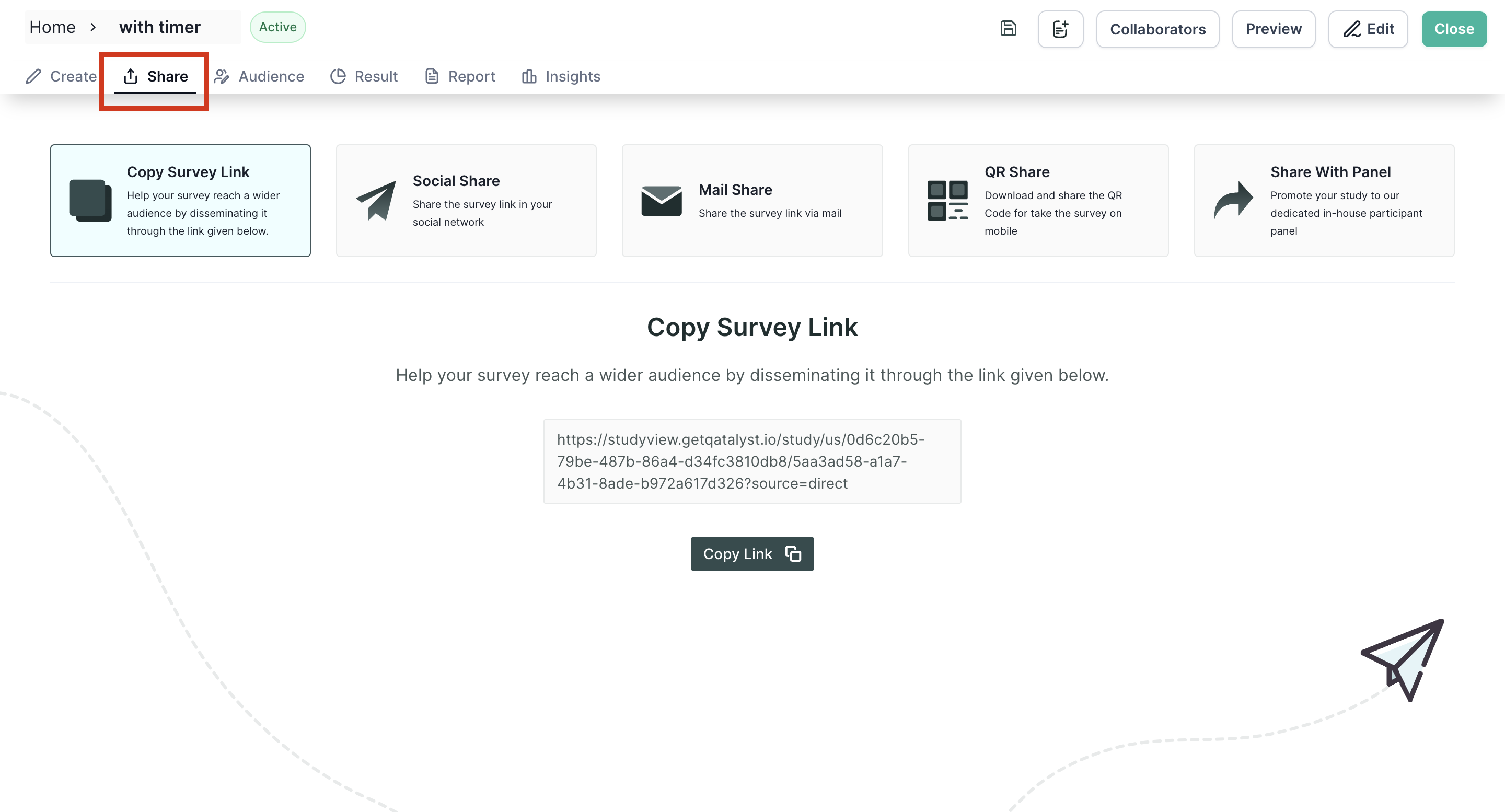The height and width of the screenshot is (812, 1505).
Task: Click the copy icon in Copy Link
Action: pyautogui.click(x=793, y=553)
